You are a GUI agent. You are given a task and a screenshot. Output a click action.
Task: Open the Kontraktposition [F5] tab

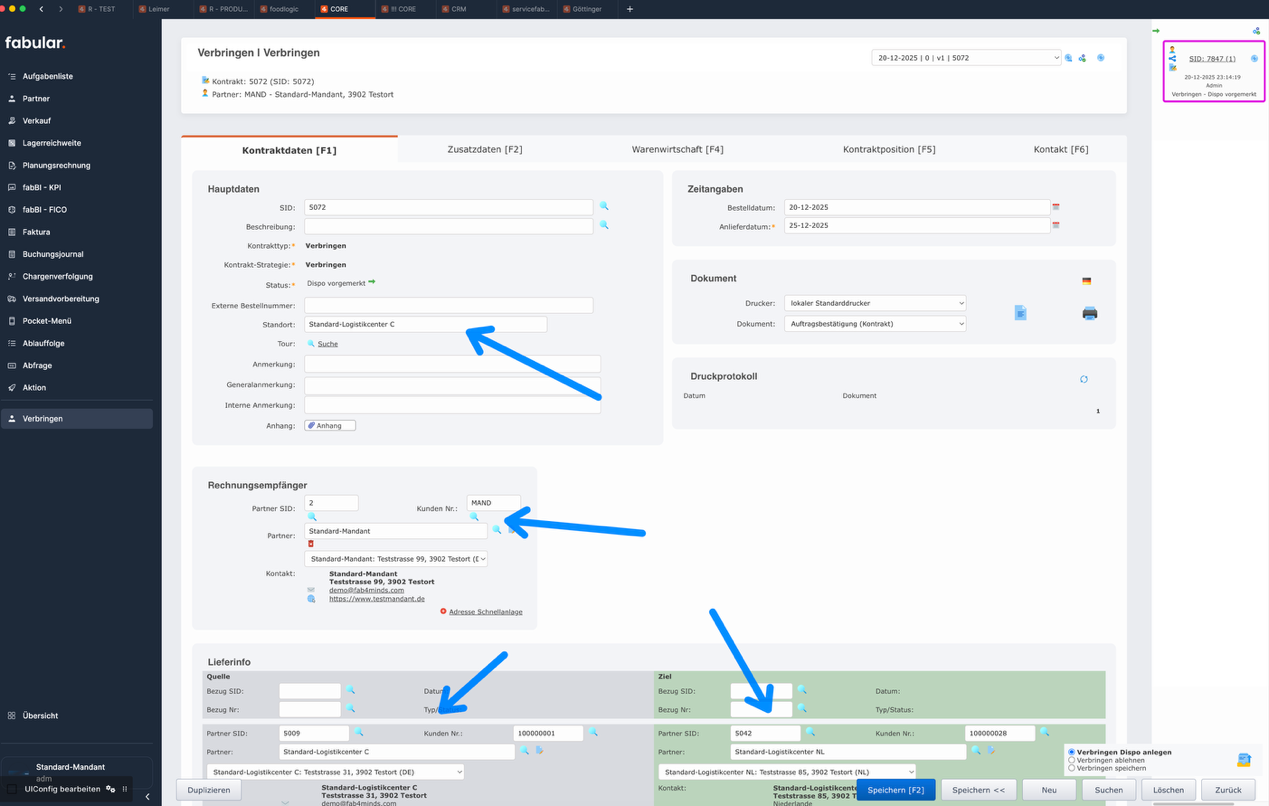pyautogui.click(x=888, y=149)
